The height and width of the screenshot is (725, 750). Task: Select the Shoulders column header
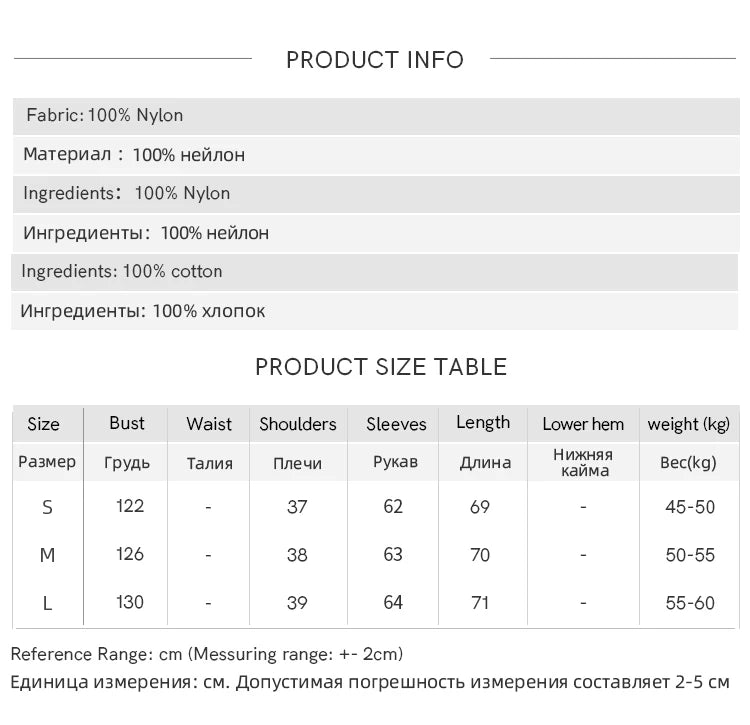tap(298, 424)
